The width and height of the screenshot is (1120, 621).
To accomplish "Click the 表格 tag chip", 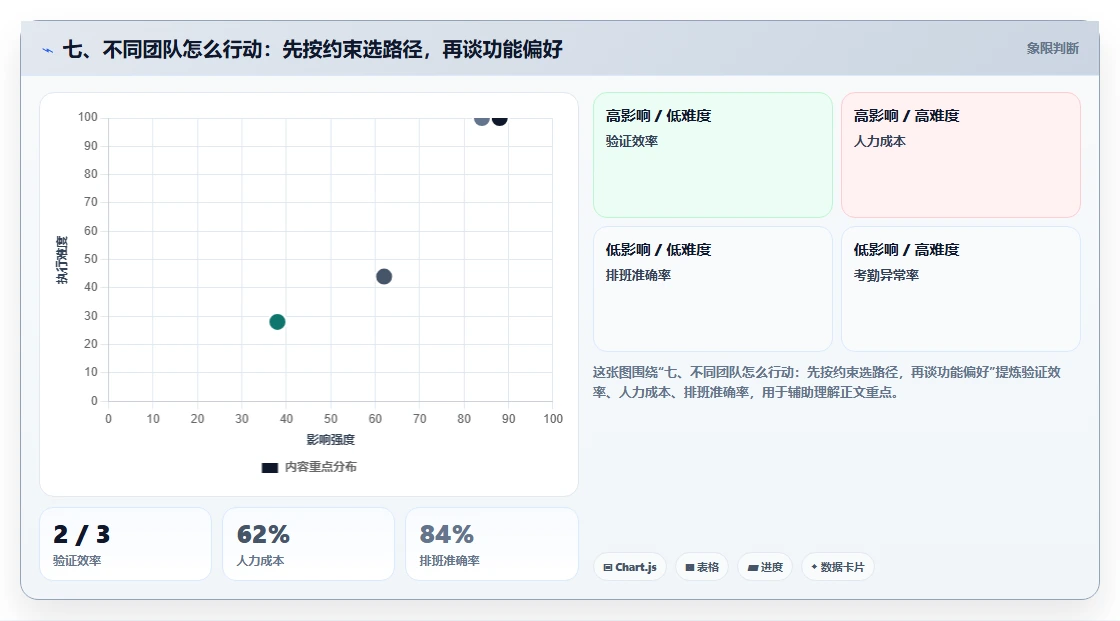I will pos(702,567).
